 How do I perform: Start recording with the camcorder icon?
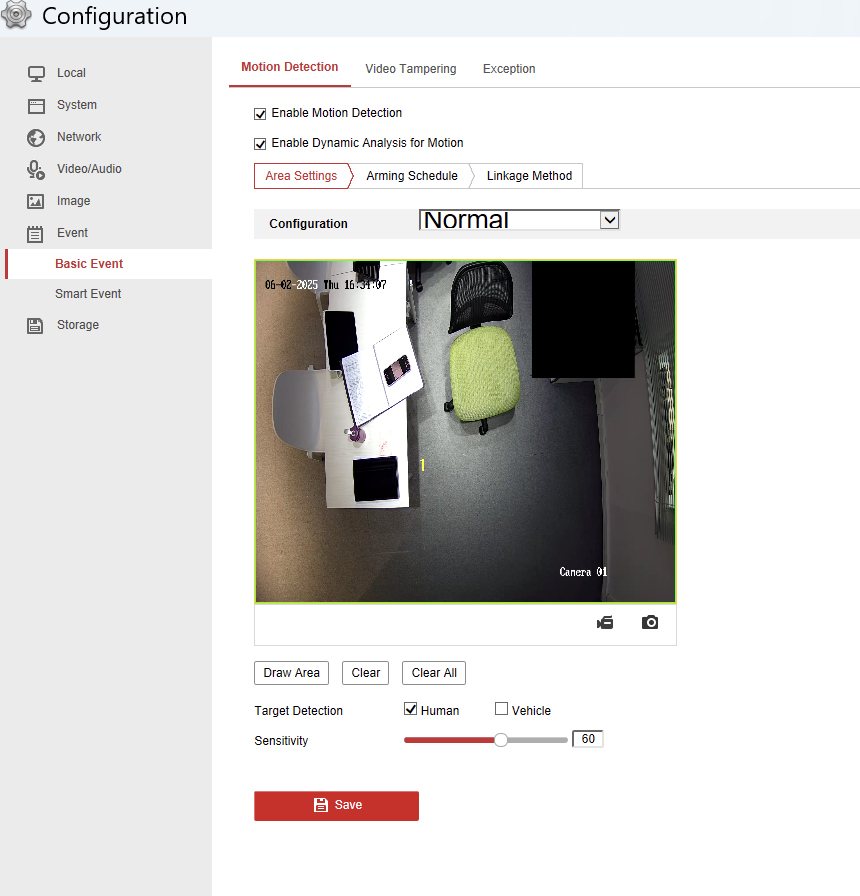pyautogui.click(x=605, y=623)
